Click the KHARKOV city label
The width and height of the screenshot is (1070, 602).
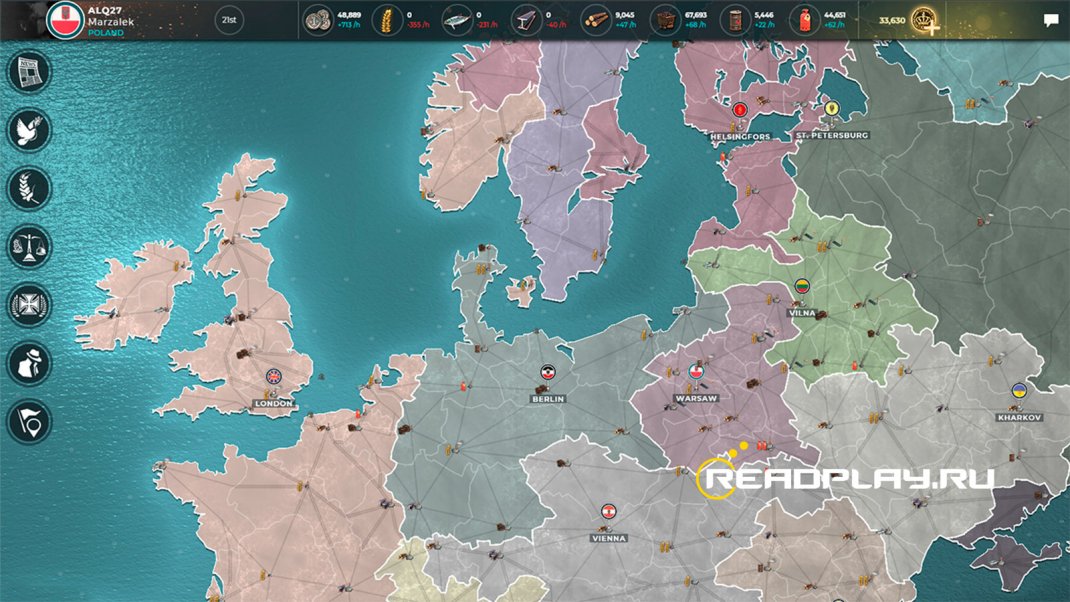pos(1020,417)
